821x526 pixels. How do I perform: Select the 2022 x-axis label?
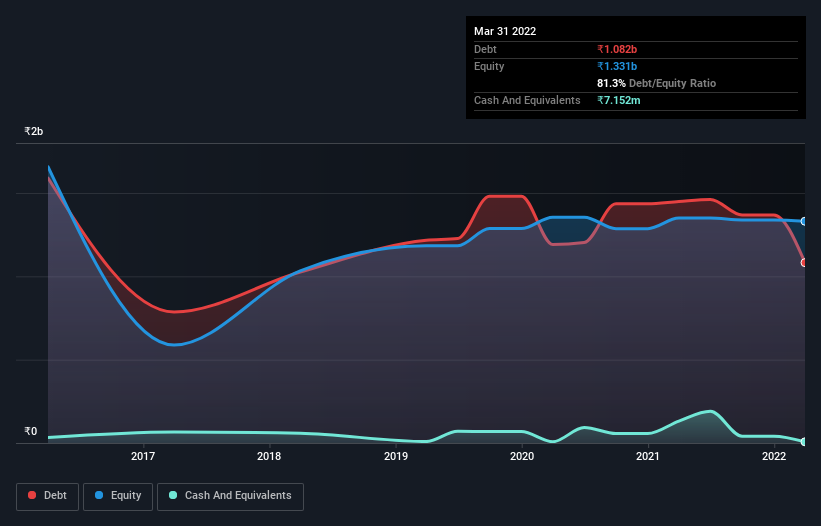coord(774,456)
